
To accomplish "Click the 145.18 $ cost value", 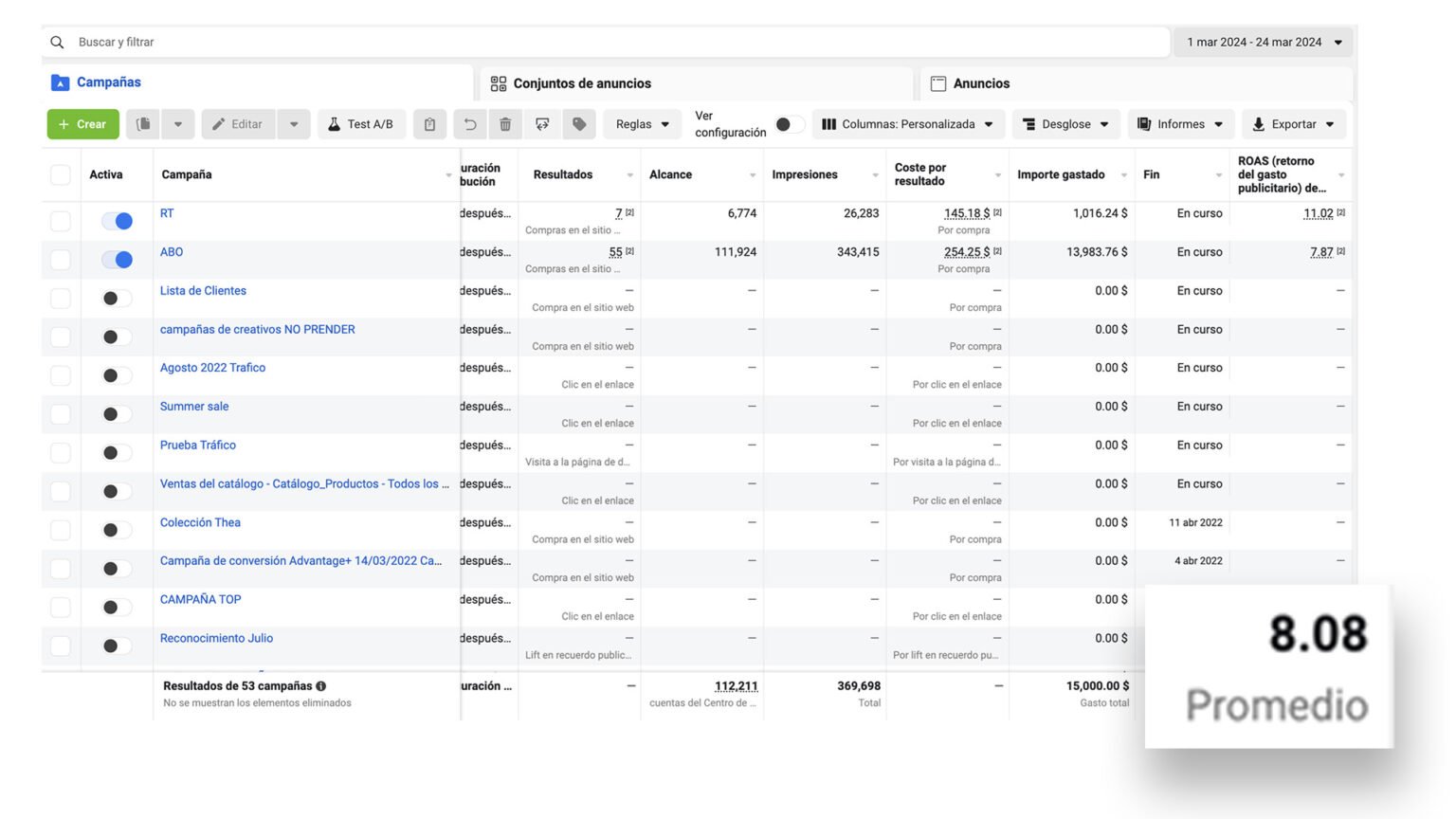I will 967,213.
